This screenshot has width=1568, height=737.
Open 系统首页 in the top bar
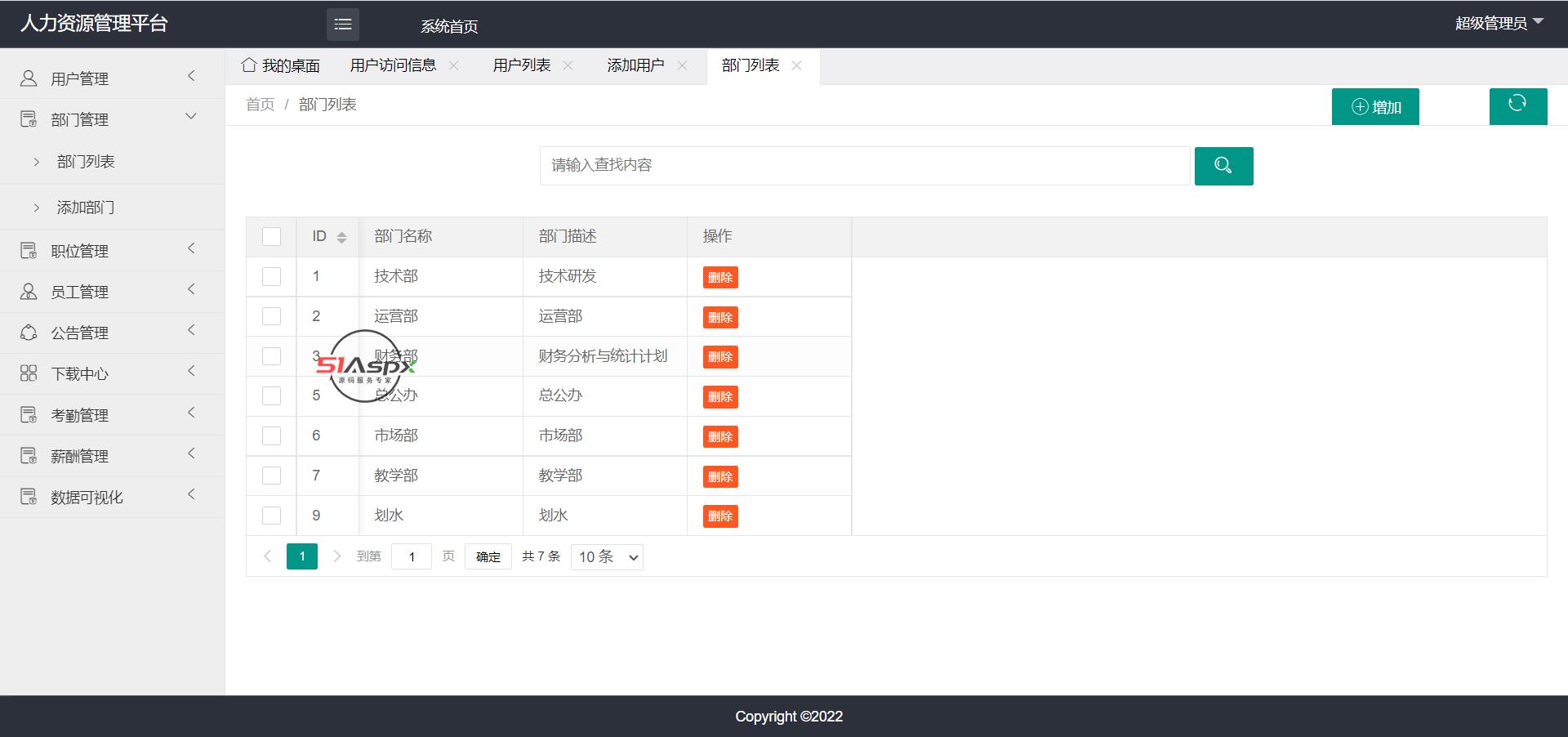coord(449,26)
